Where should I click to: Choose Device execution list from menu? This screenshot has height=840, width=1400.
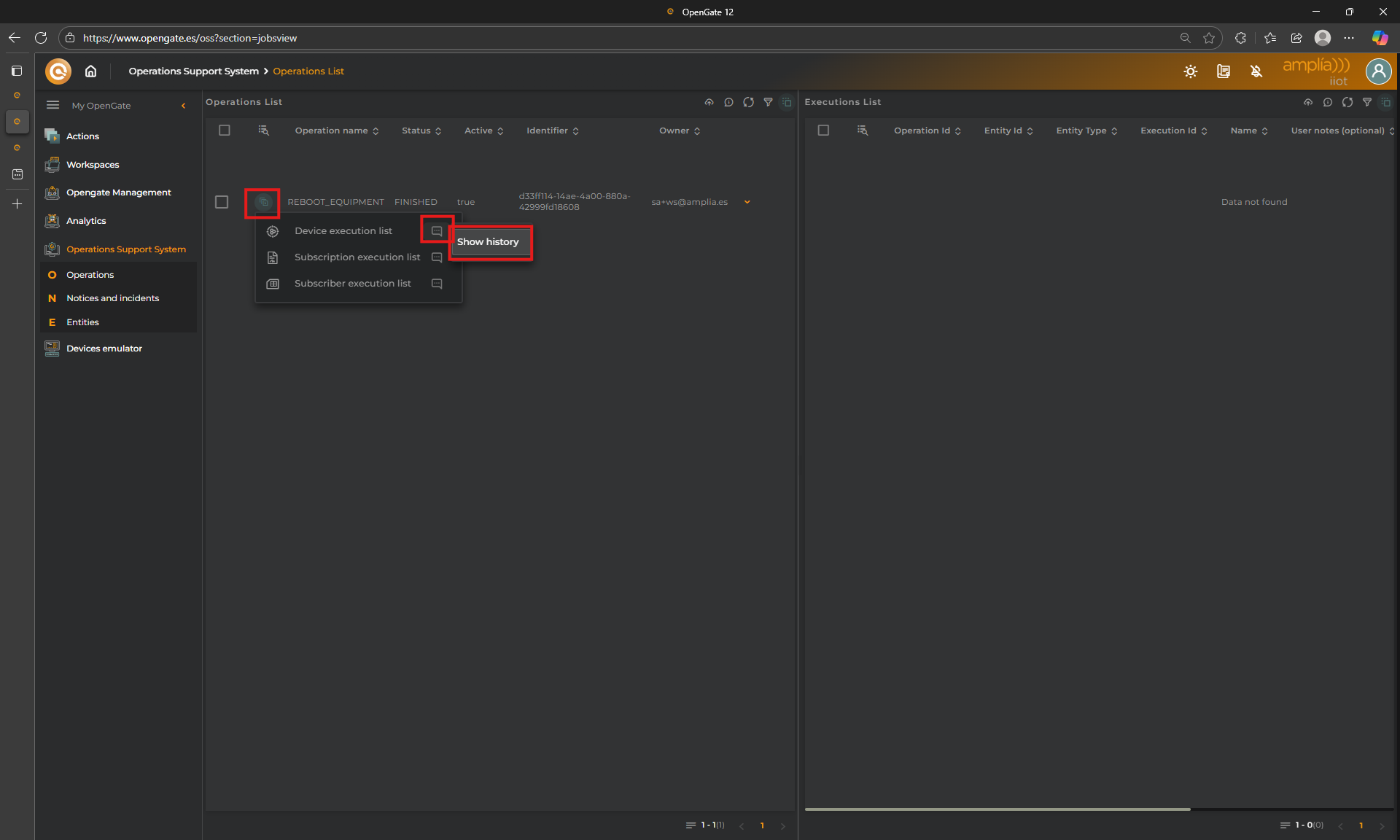[x=343, y=231]
